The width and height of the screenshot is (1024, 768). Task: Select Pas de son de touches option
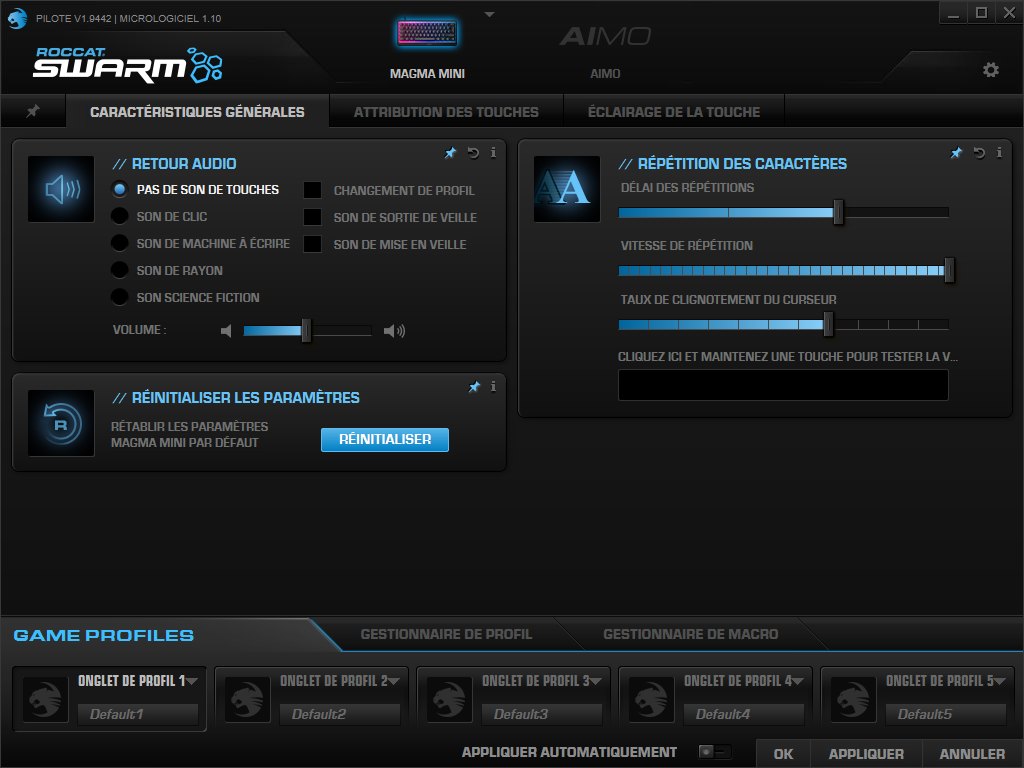120,189
